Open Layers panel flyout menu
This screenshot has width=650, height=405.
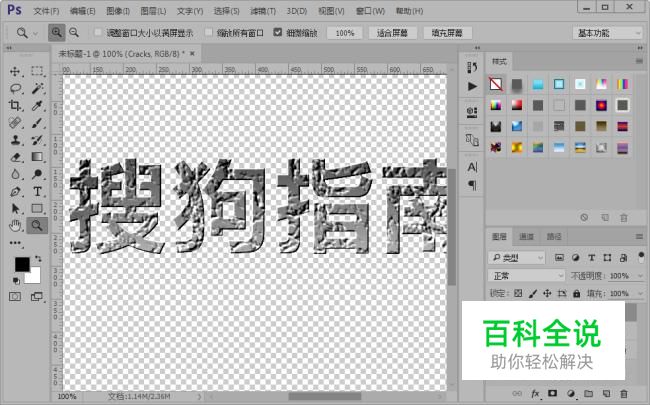(x=639, y=237)
